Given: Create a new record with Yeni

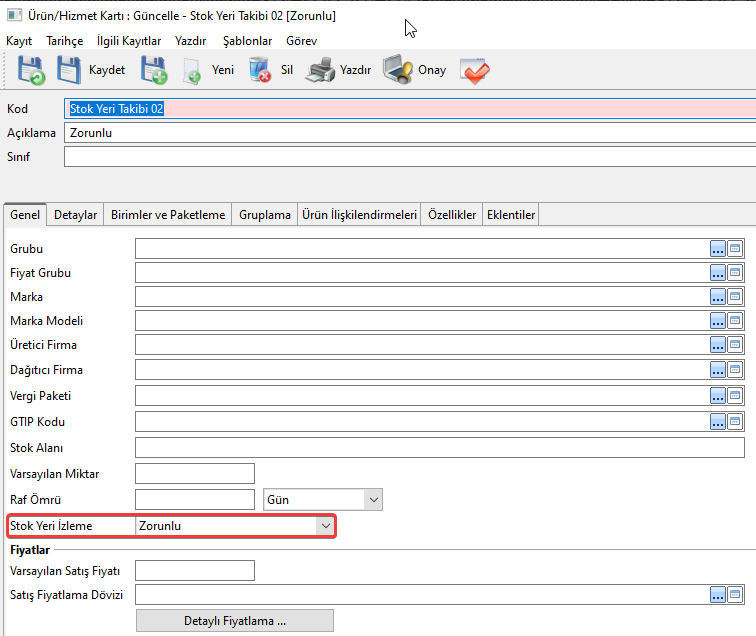Looking at the screenshot, I should 208,70.
